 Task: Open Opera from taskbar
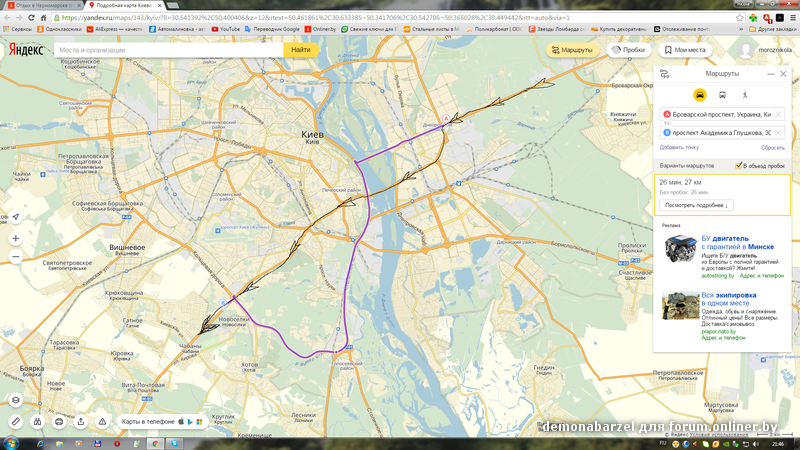pos(117,444)
